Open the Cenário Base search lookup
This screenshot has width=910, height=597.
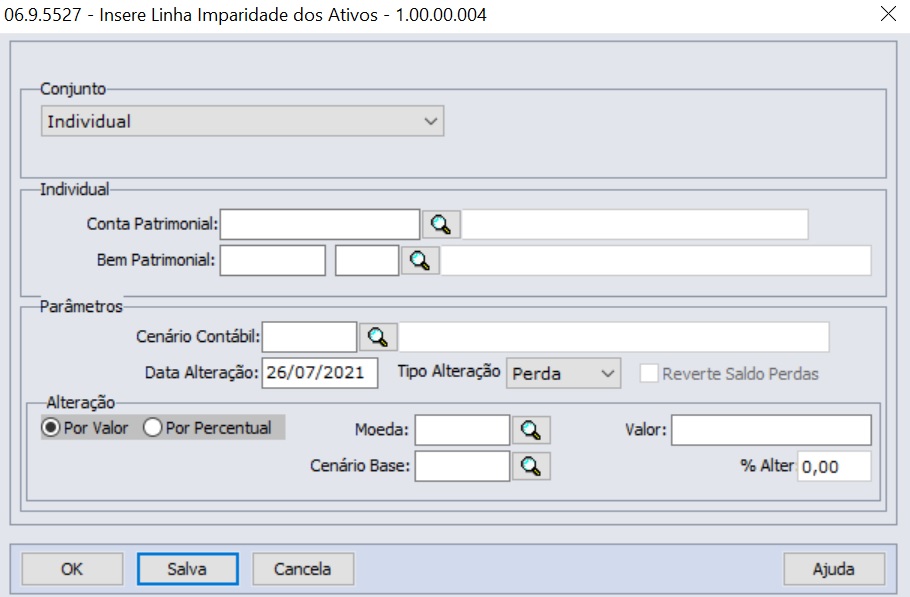531,466
